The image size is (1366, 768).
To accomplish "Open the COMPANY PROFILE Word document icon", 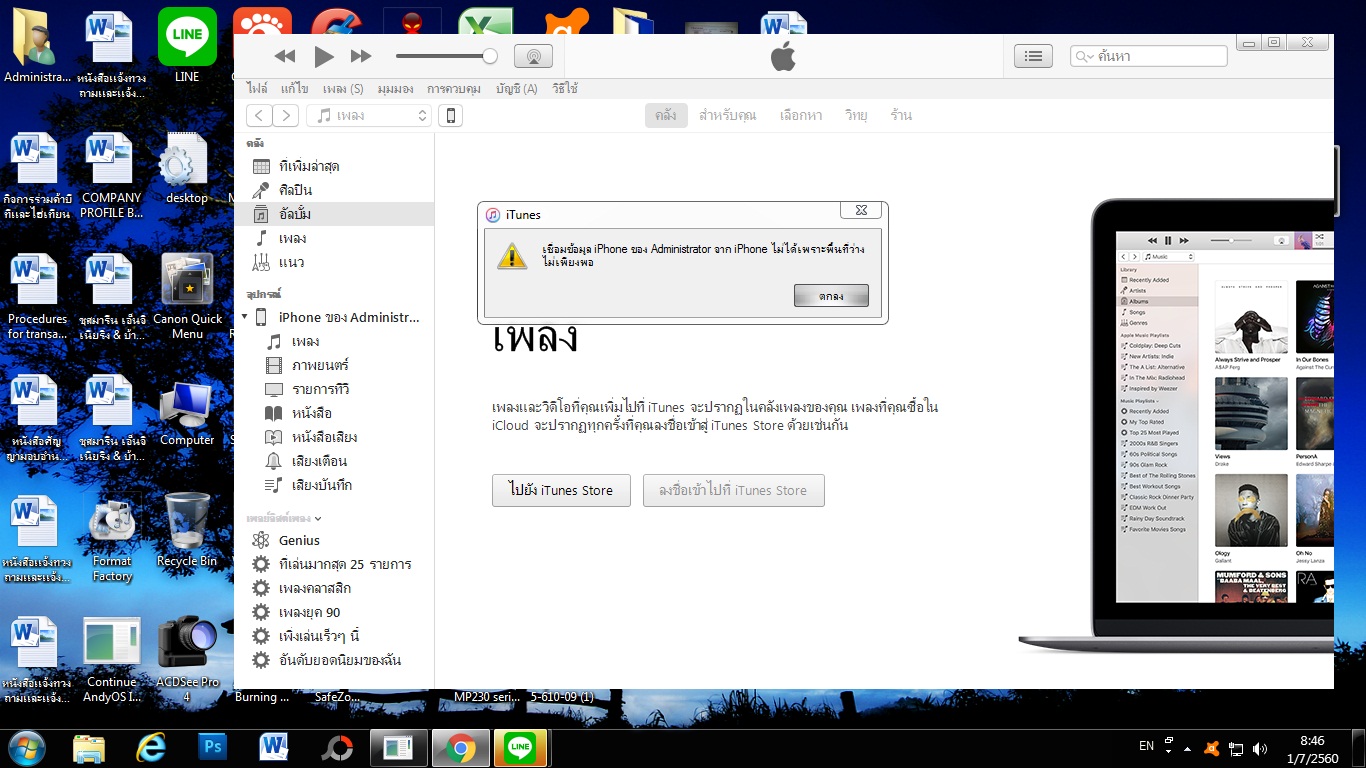I will pyautogui.click(x=111, y=177).
